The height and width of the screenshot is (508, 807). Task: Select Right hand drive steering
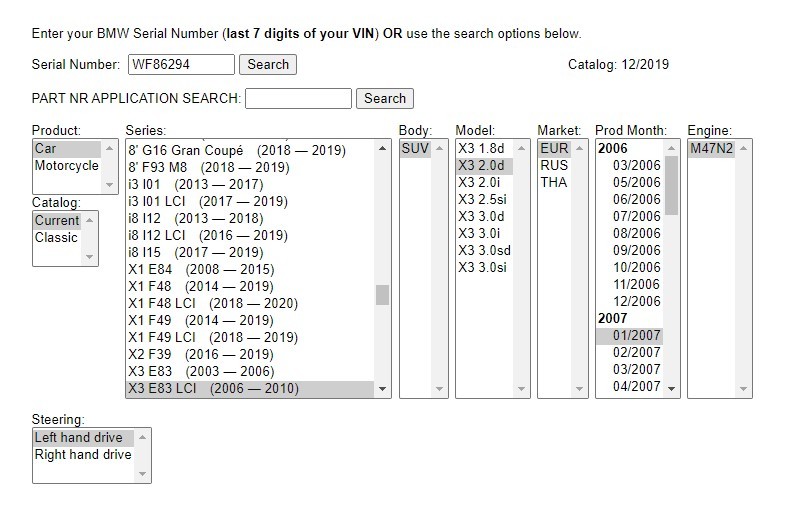pyautogui.click(x=83, y=455)
